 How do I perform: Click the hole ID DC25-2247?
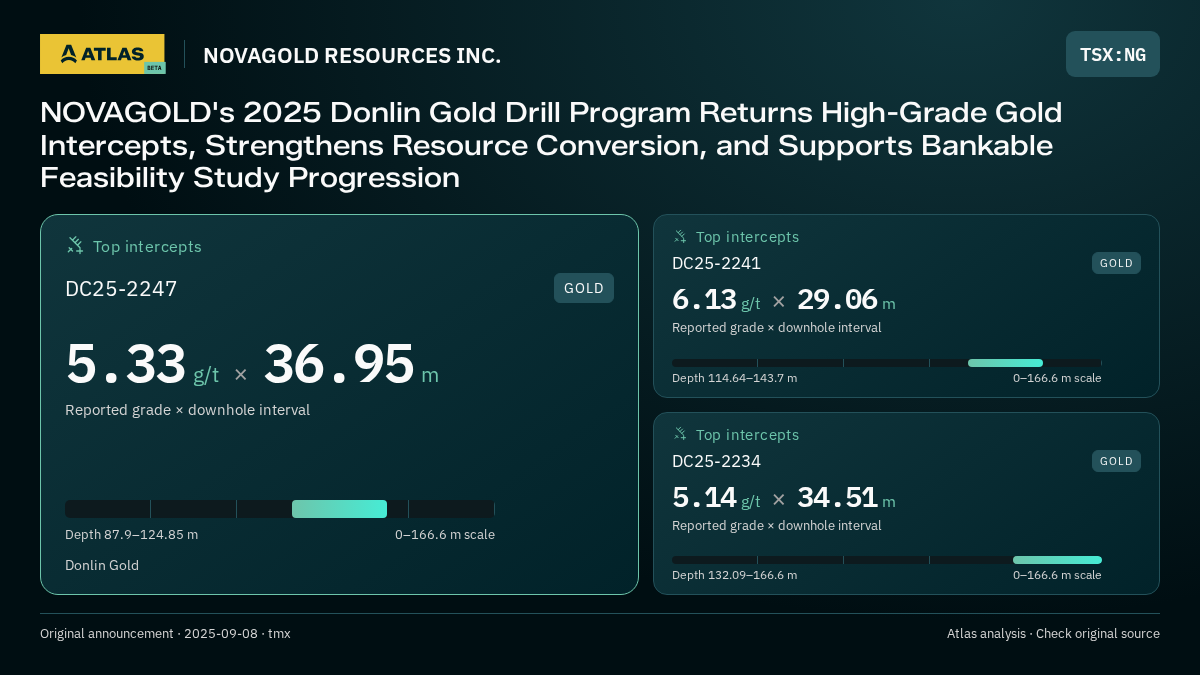121,289
